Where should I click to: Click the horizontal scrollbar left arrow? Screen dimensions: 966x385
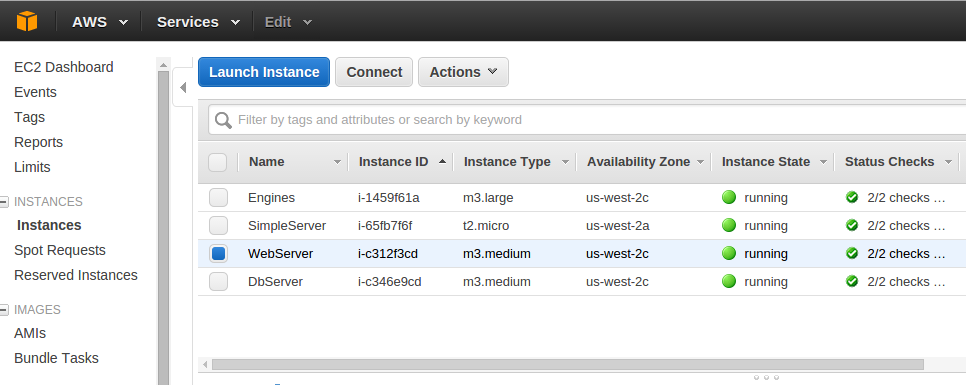[205, 365]
